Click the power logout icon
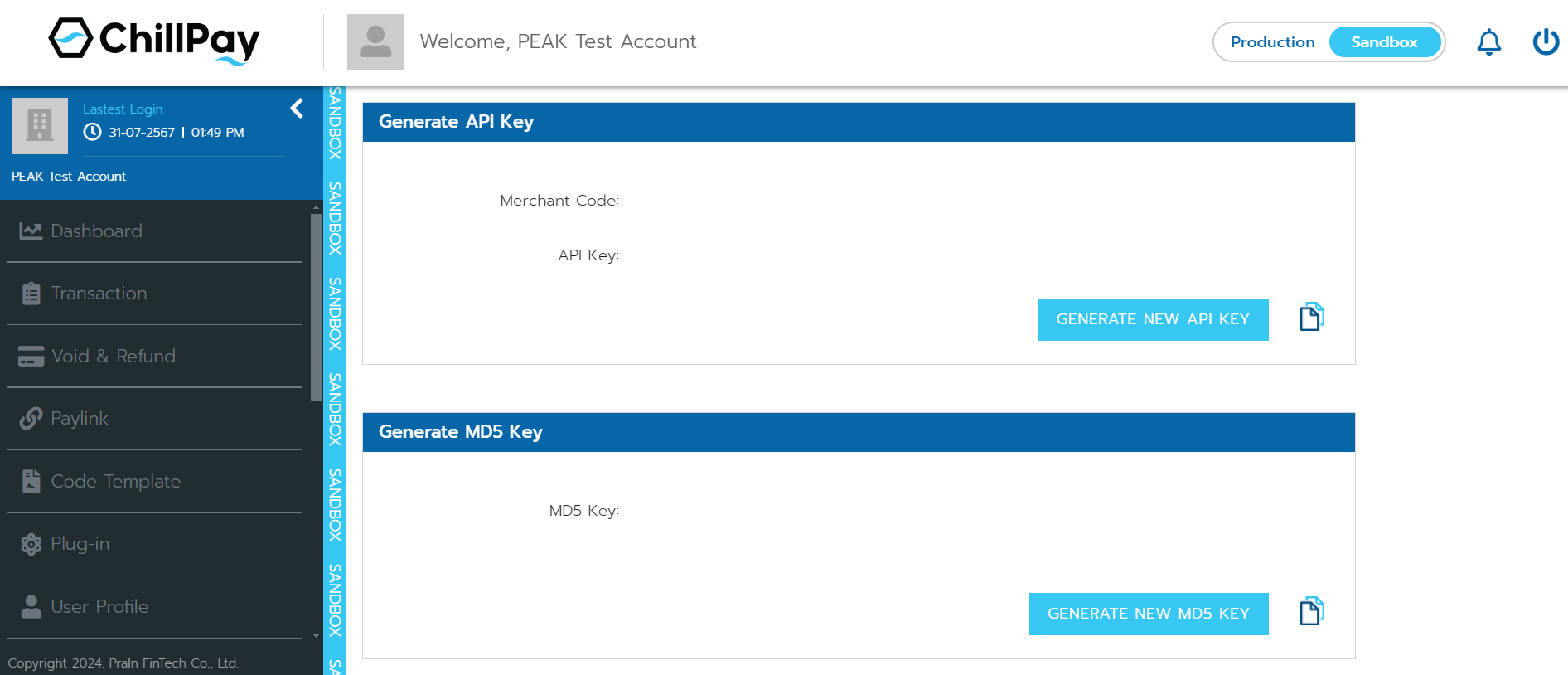 pos(1545,41)
